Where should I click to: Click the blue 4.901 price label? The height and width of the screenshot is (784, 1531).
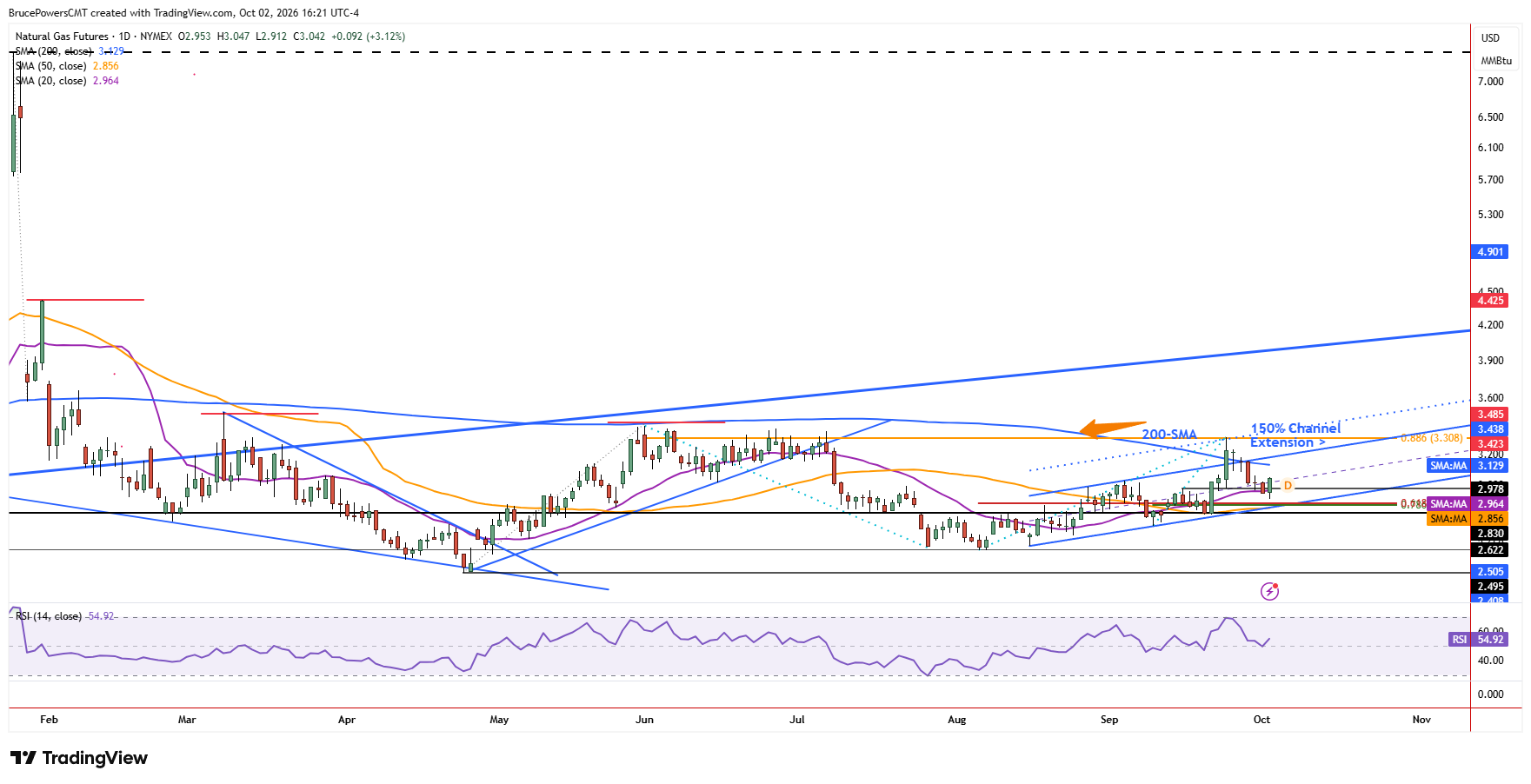tap(1489, 252)
